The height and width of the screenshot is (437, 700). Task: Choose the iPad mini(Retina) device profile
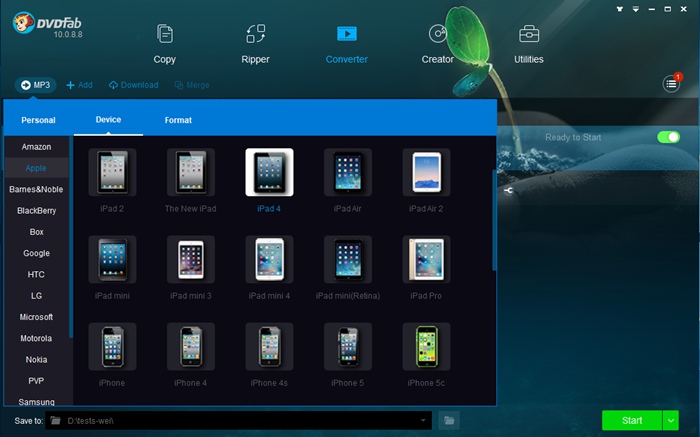pos(348,259)
